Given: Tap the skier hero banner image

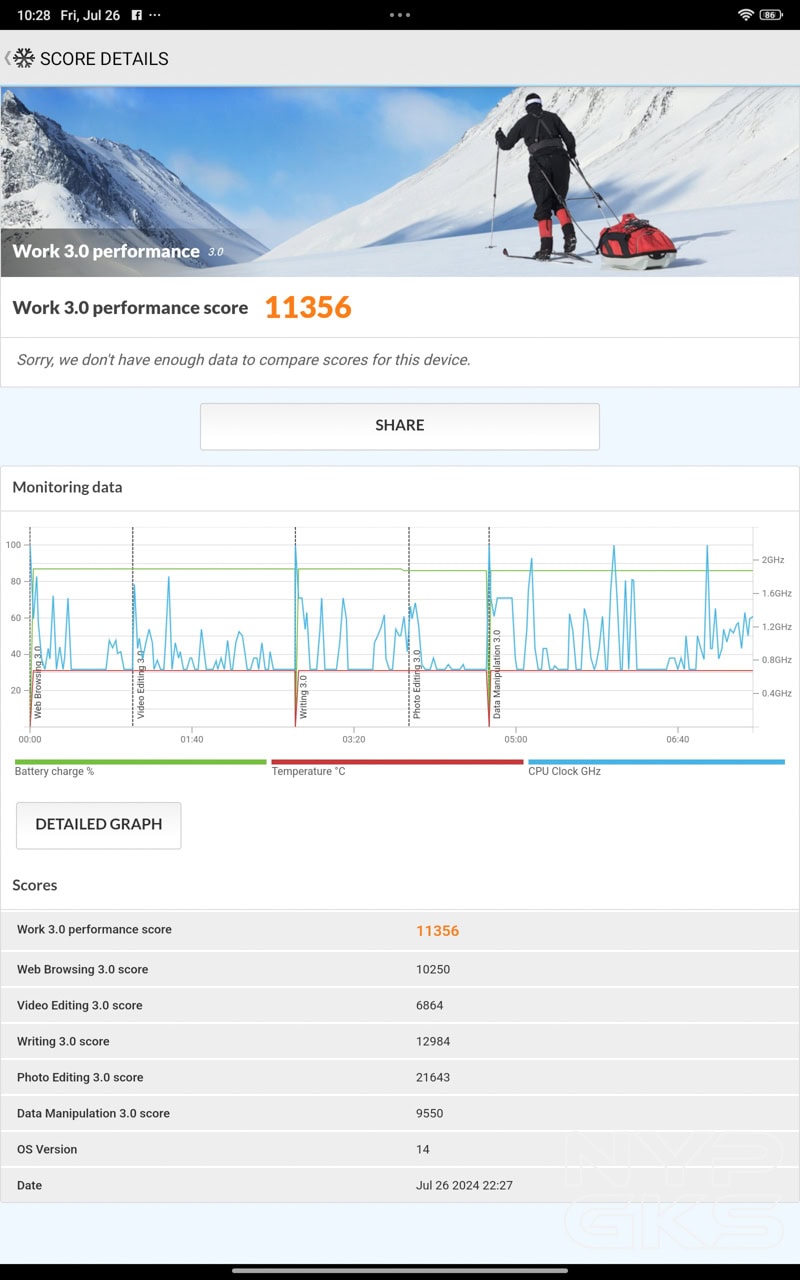Looking at the screenshot, I should [400, 180].
